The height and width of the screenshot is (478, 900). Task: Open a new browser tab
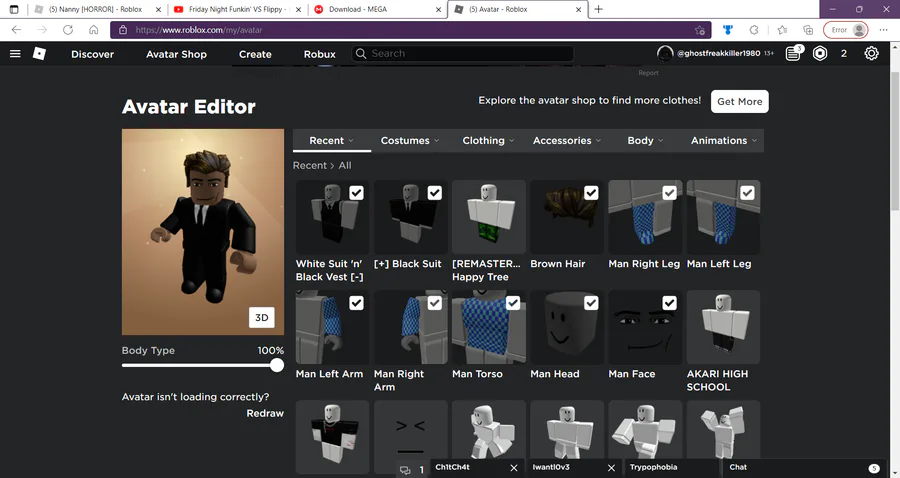pos(598,9)
